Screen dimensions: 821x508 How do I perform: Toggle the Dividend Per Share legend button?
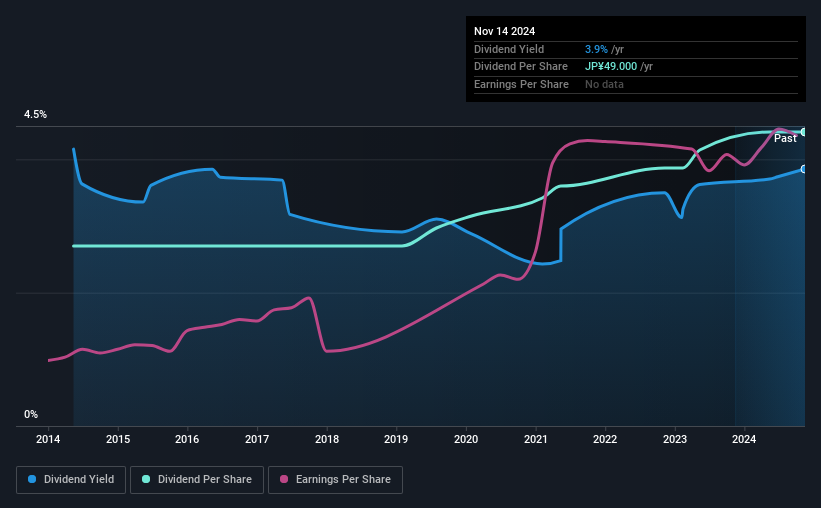pyautogui.click(x=197, y=480)
